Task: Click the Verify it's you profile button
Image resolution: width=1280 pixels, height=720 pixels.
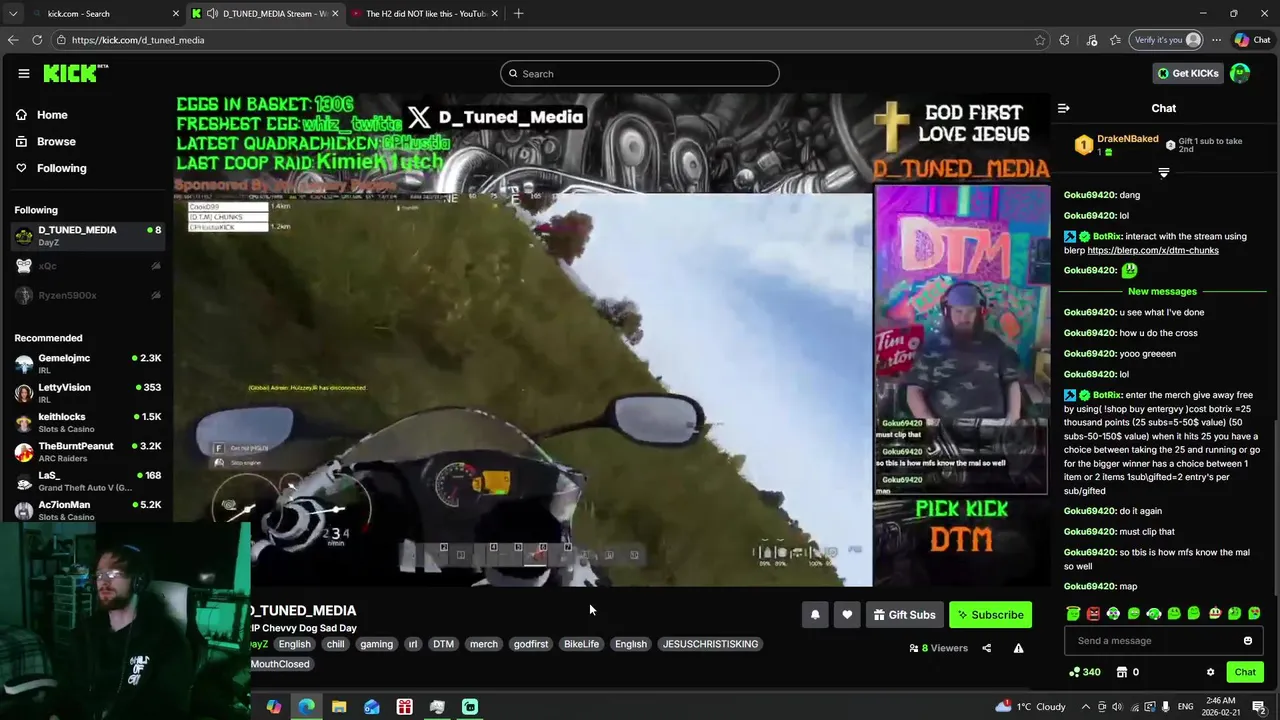Action: pyautogui.click(x=1166, y=40)
